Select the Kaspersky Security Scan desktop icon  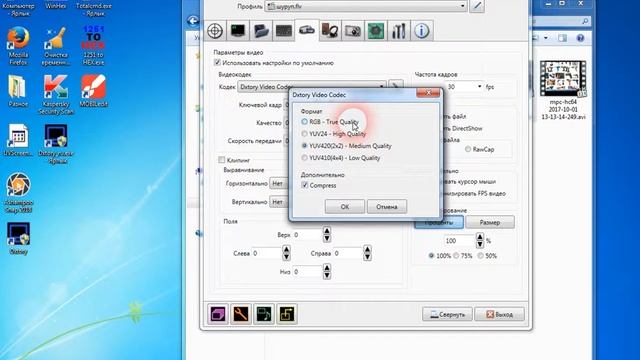point(56,94)
